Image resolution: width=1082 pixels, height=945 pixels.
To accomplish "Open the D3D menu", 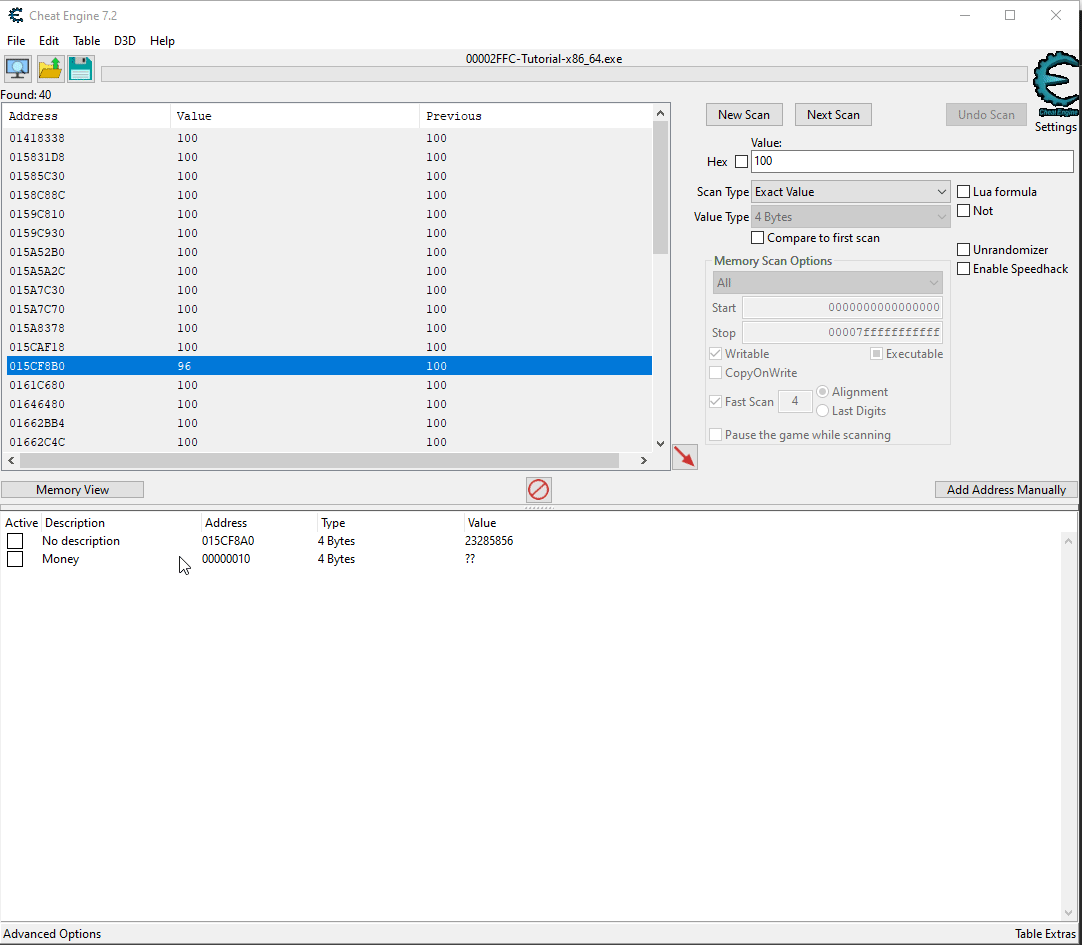I will pos(125,41).
